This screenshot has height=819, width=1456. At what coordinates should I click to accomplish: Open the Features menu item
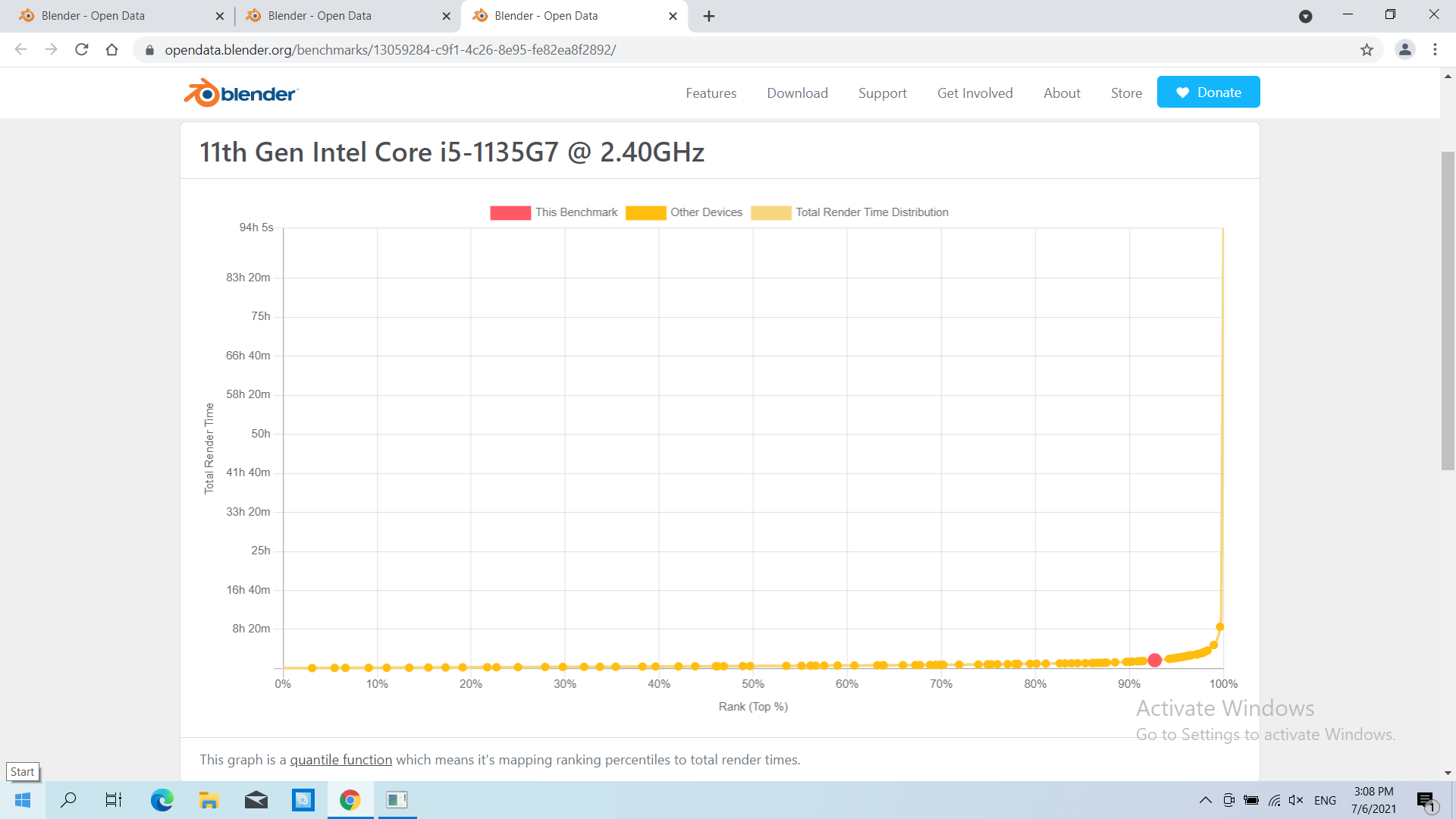[711, 93]
